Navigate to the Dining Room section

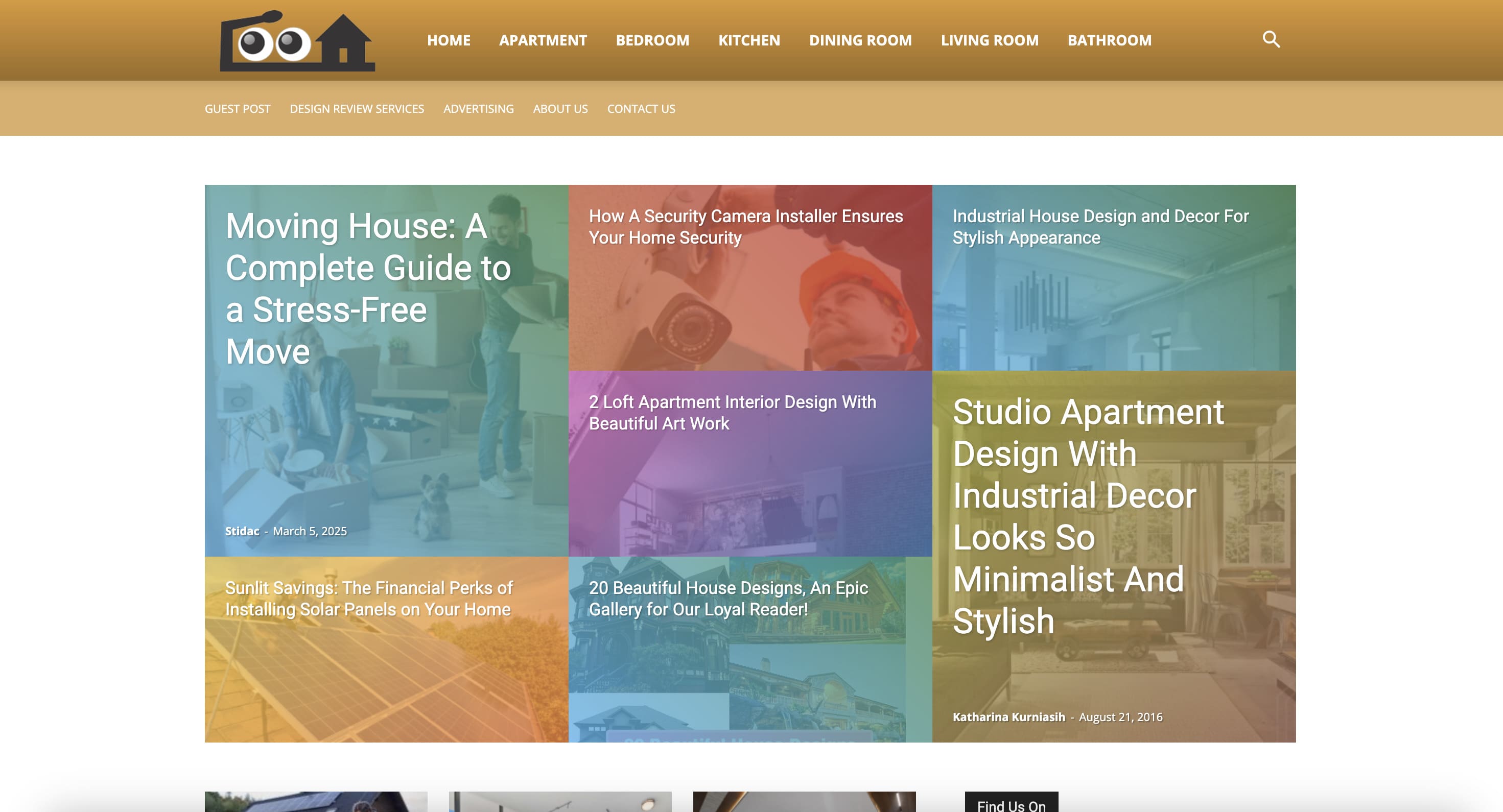(x=860, y=40)
